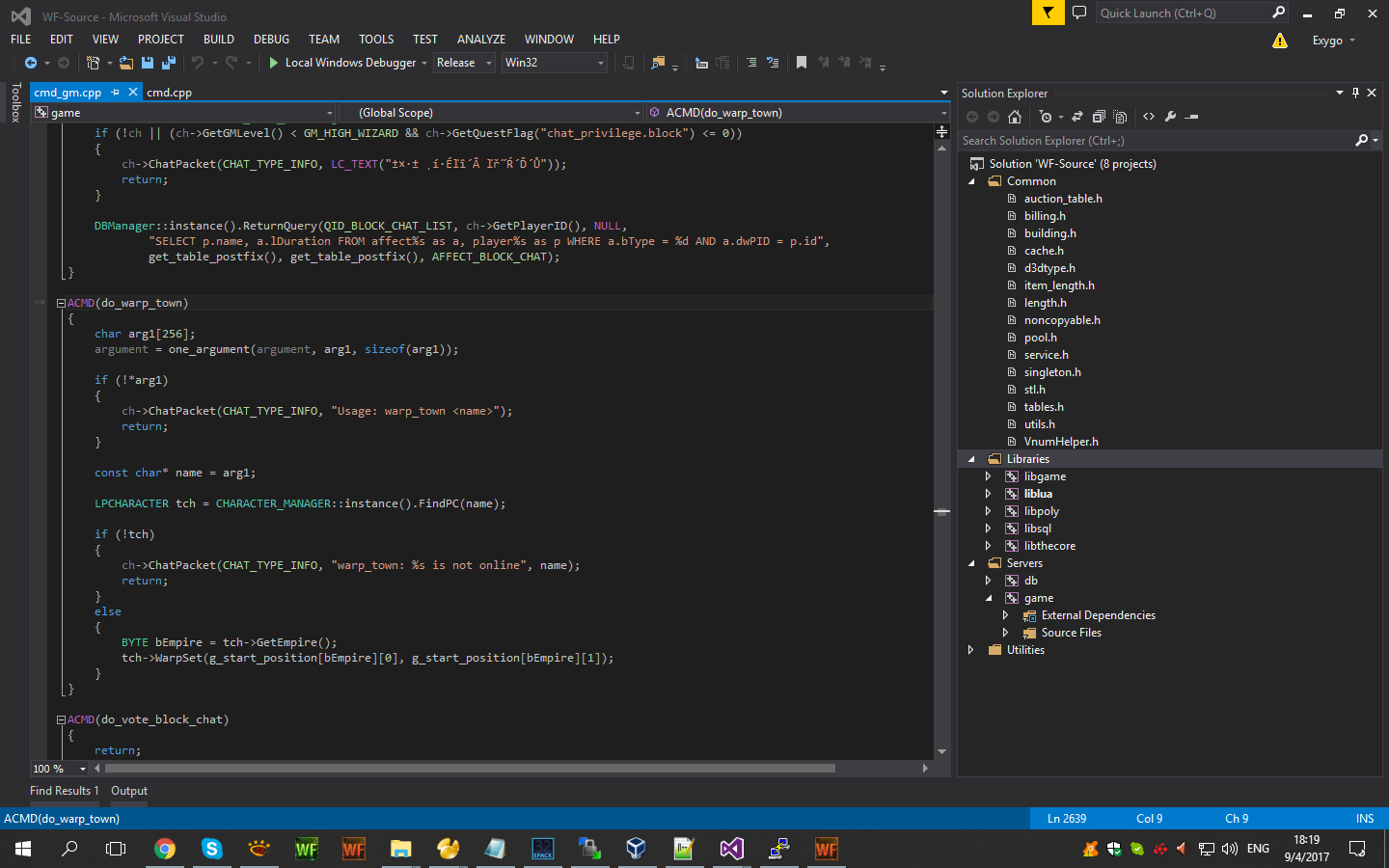Click the Collapse All icon in Solution Explorer
This screenshot has width=1389, height=868.
click(x=1099, y=117)
